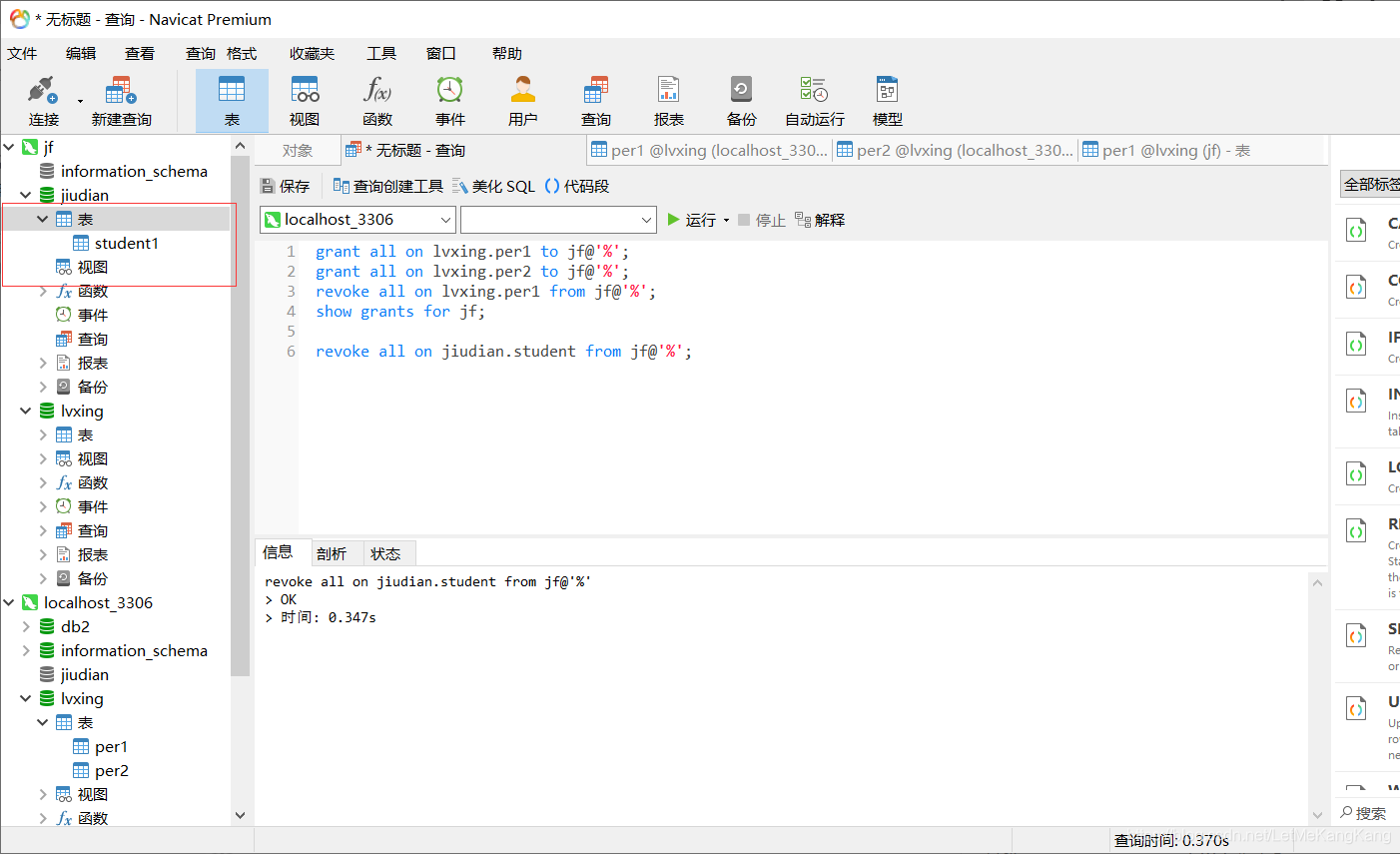Screen dimensions: 1400x854
Task: Switch to per1 @lvxing (jf) tab
Action: 1166,151
